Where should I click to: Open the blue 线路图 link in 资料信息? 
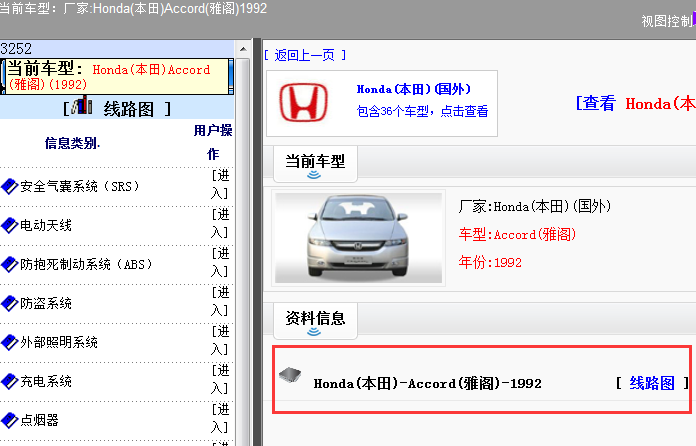point(652,383)
